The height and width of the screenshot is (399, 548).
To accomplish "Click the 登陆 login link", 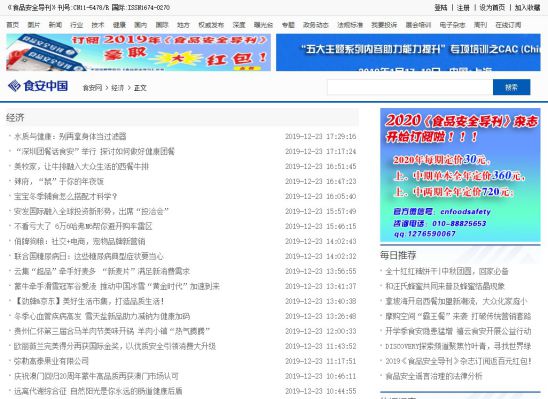I will pos(441,7).
